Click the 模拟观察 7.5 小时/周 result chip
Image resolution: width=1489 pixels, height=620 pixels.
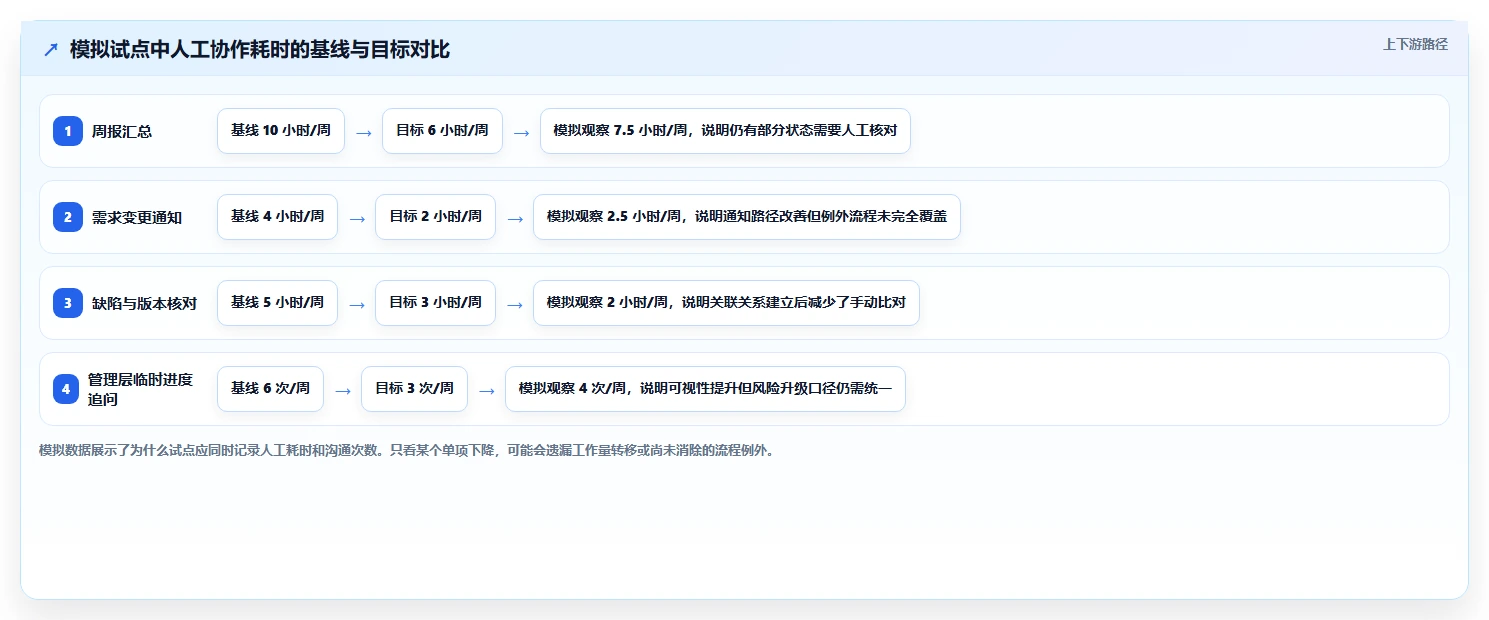725,131
